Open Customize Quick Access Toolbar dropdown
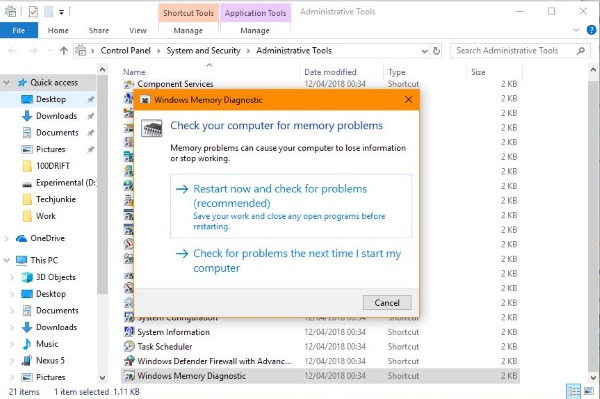Image resolution: width=600 pixels, height=399 pixels. click(61, 12)
